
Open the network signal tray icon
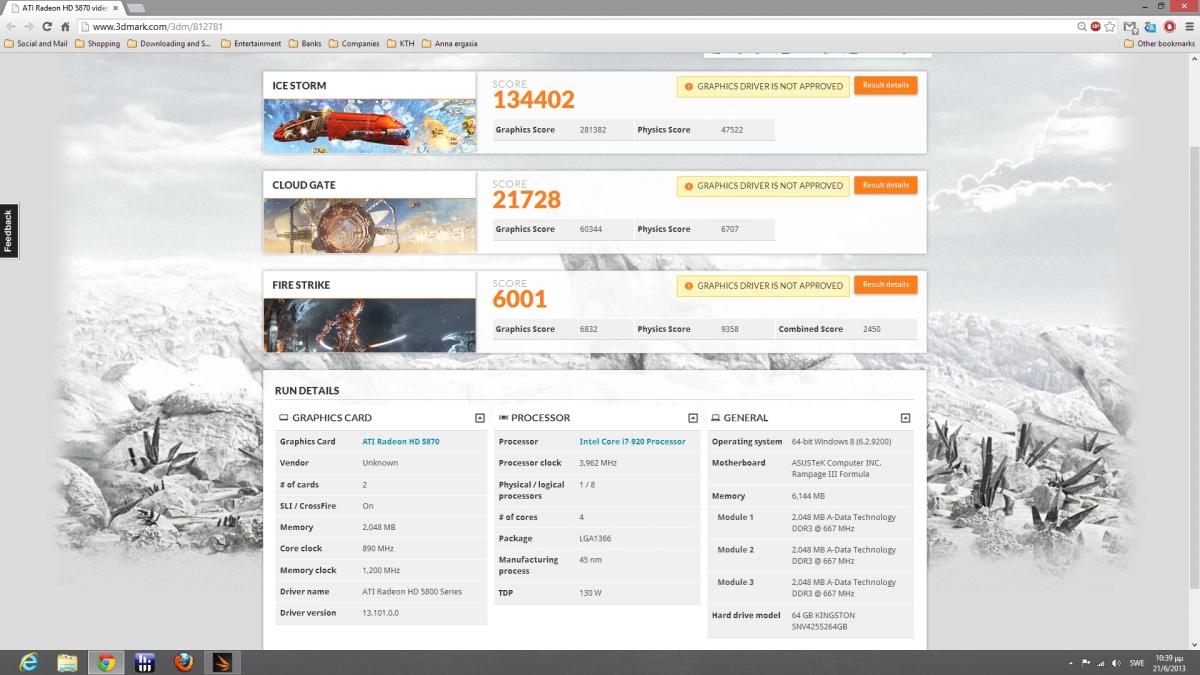(1102, 662)
